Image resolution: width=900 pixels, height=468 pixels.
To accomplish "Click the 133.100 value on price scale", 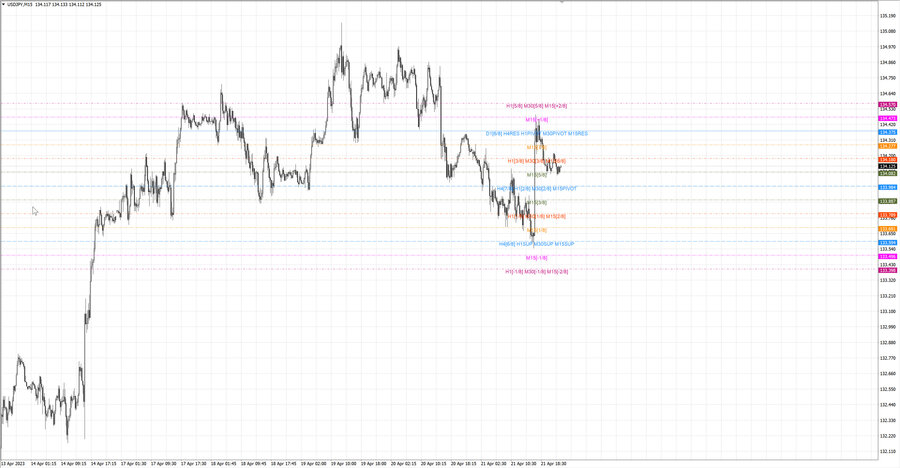I will click(x=887, y=311).
